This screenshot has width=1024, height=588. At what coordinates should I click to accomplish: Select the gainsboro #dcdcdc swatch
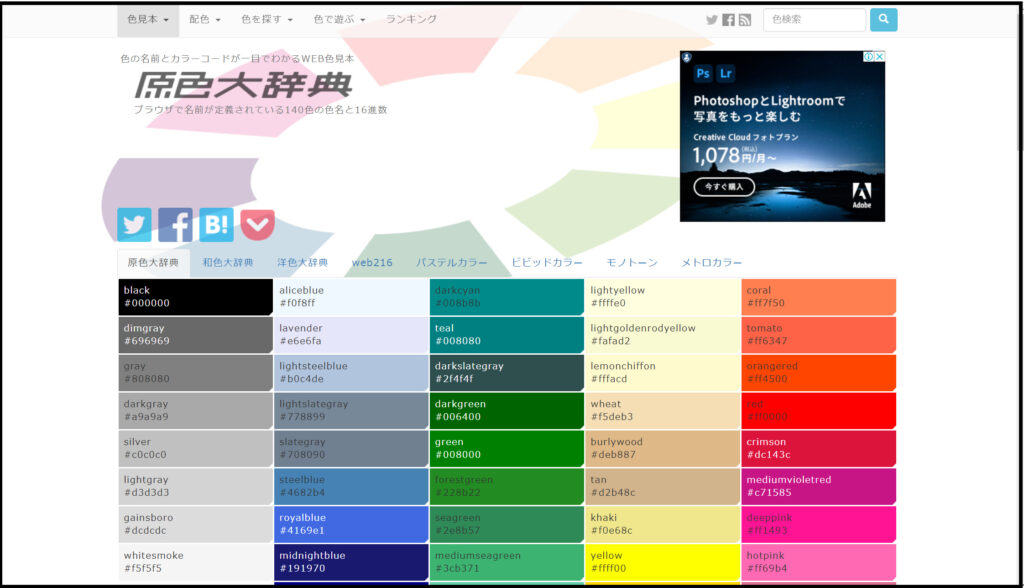coord(195,525)
